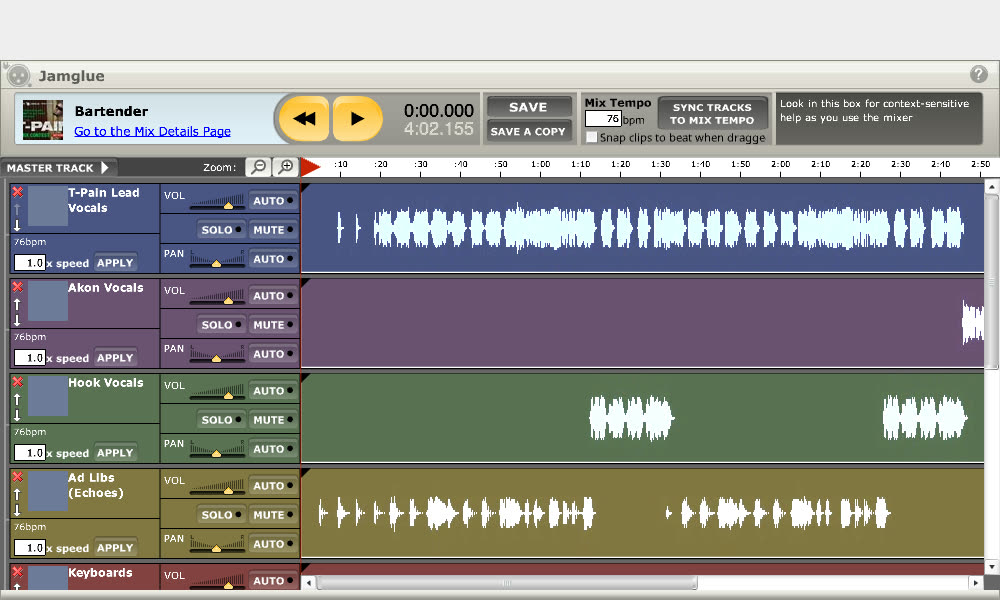
Task: Solo the T-Pain Lead Vocals track
Action: pos(221,230)
